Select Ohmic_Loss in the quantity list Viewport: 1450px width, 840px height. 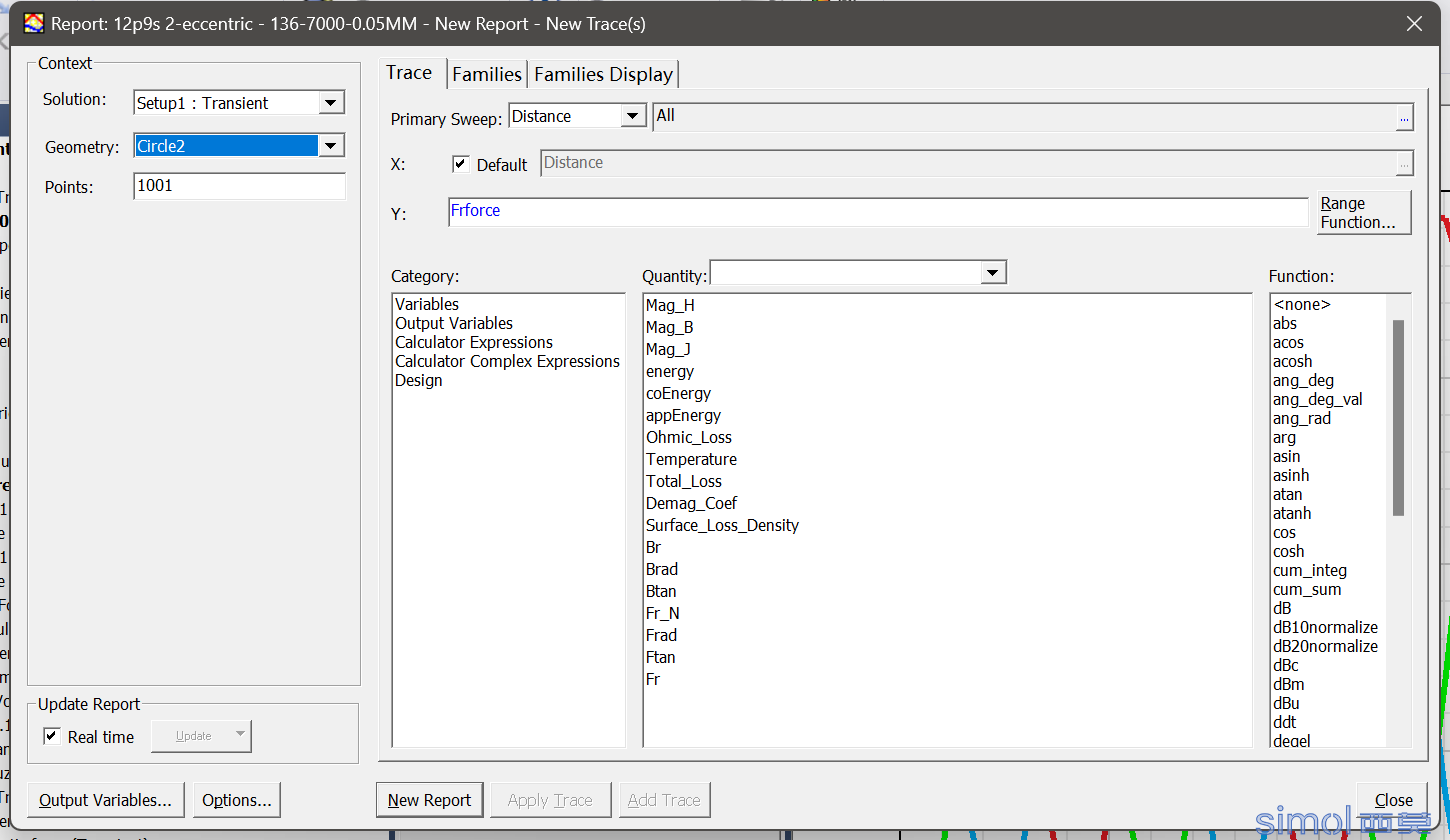click(x=689, y=437)
